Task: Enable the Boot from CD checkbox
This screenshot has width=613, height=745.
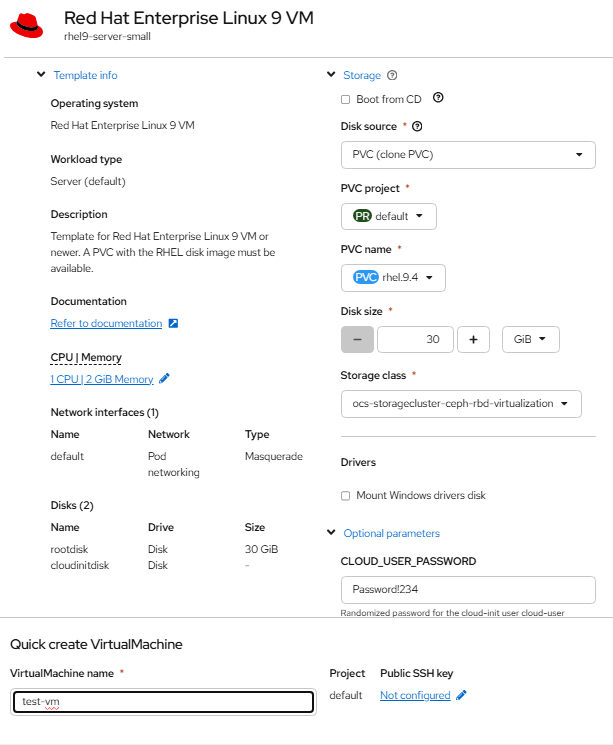Action: (346, 99)
